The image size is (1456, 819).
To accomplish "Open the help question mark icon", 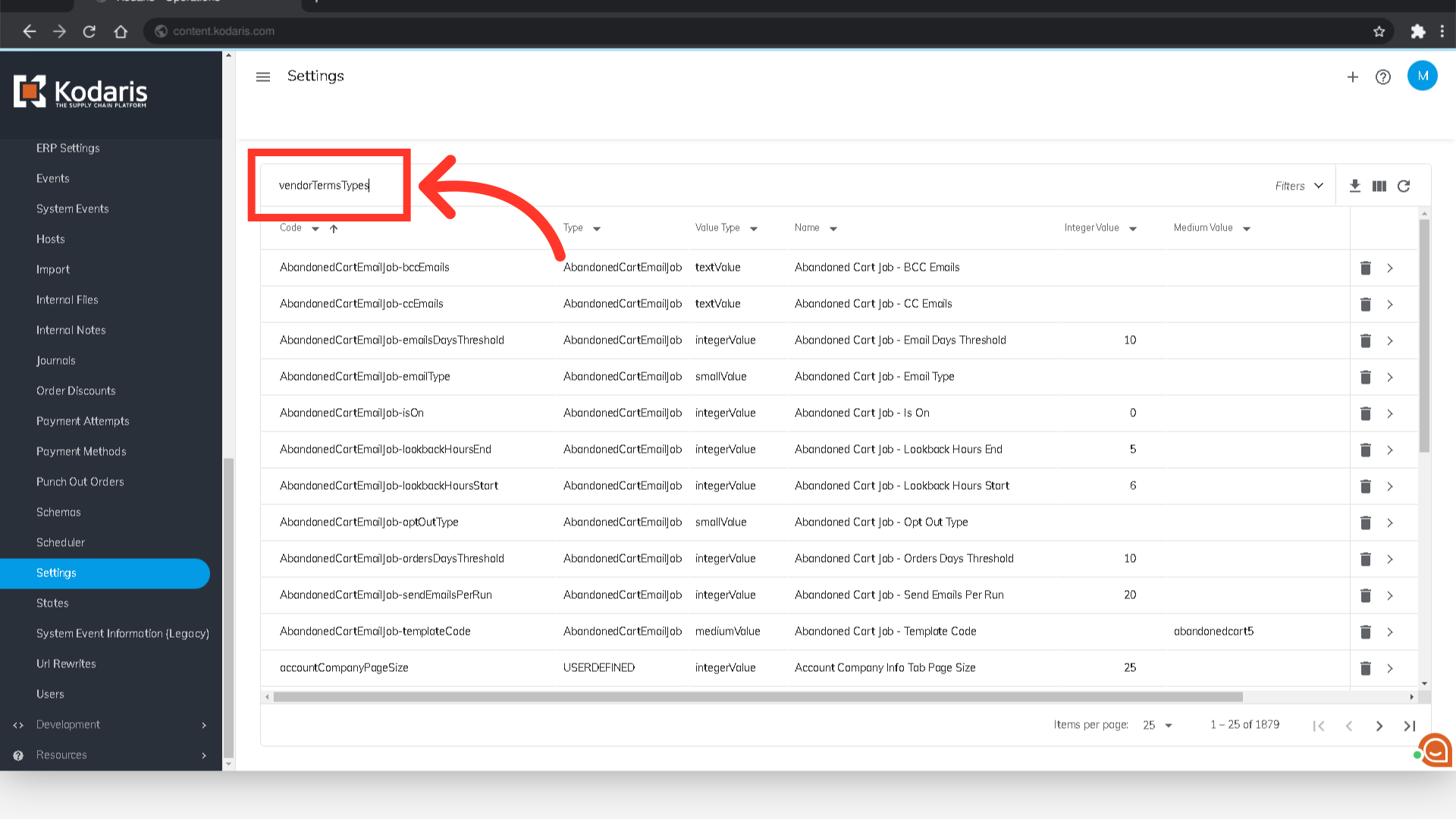I will click(1382, 77).
